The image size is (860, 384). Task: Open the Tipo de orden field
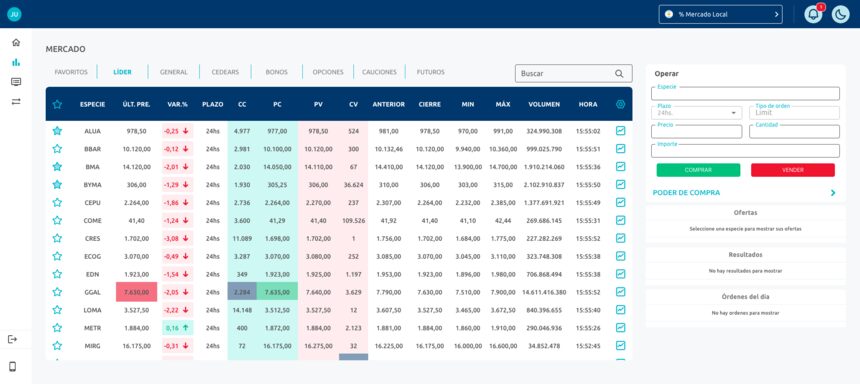794,113
